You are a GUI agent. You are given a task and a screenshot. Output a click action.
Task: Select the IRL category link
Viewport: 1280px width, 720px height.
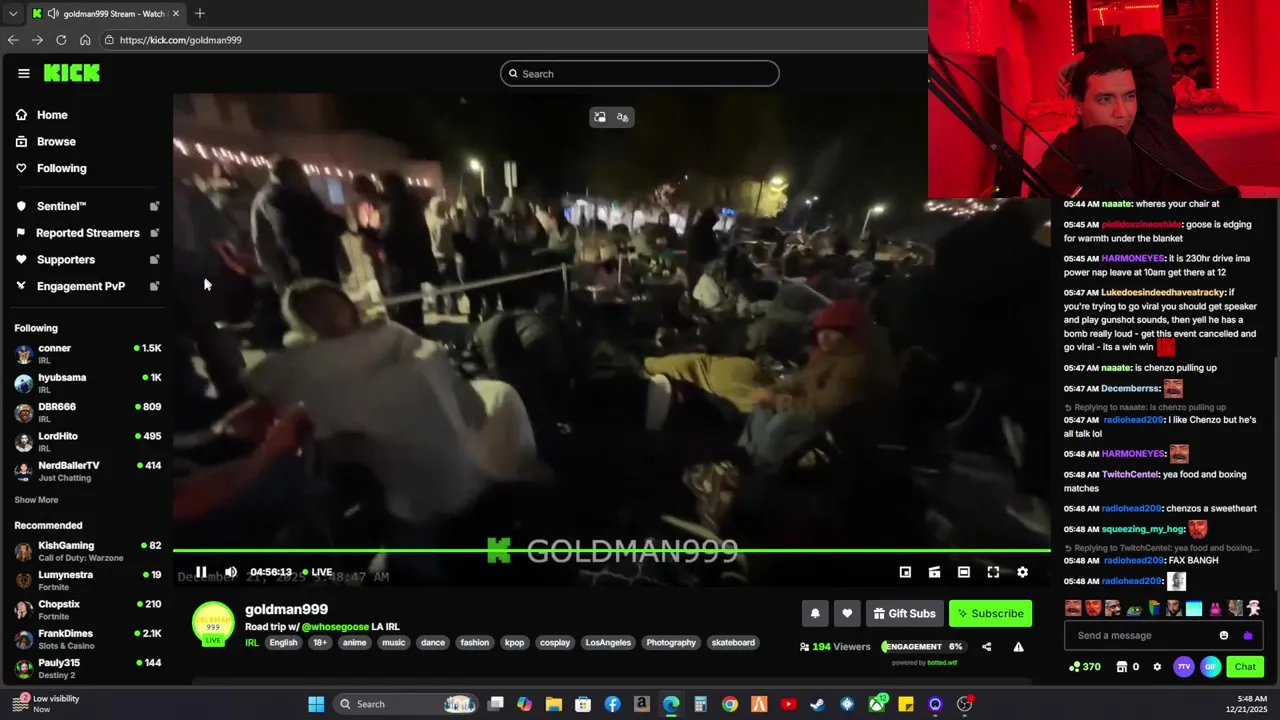[x=252, y=642]
